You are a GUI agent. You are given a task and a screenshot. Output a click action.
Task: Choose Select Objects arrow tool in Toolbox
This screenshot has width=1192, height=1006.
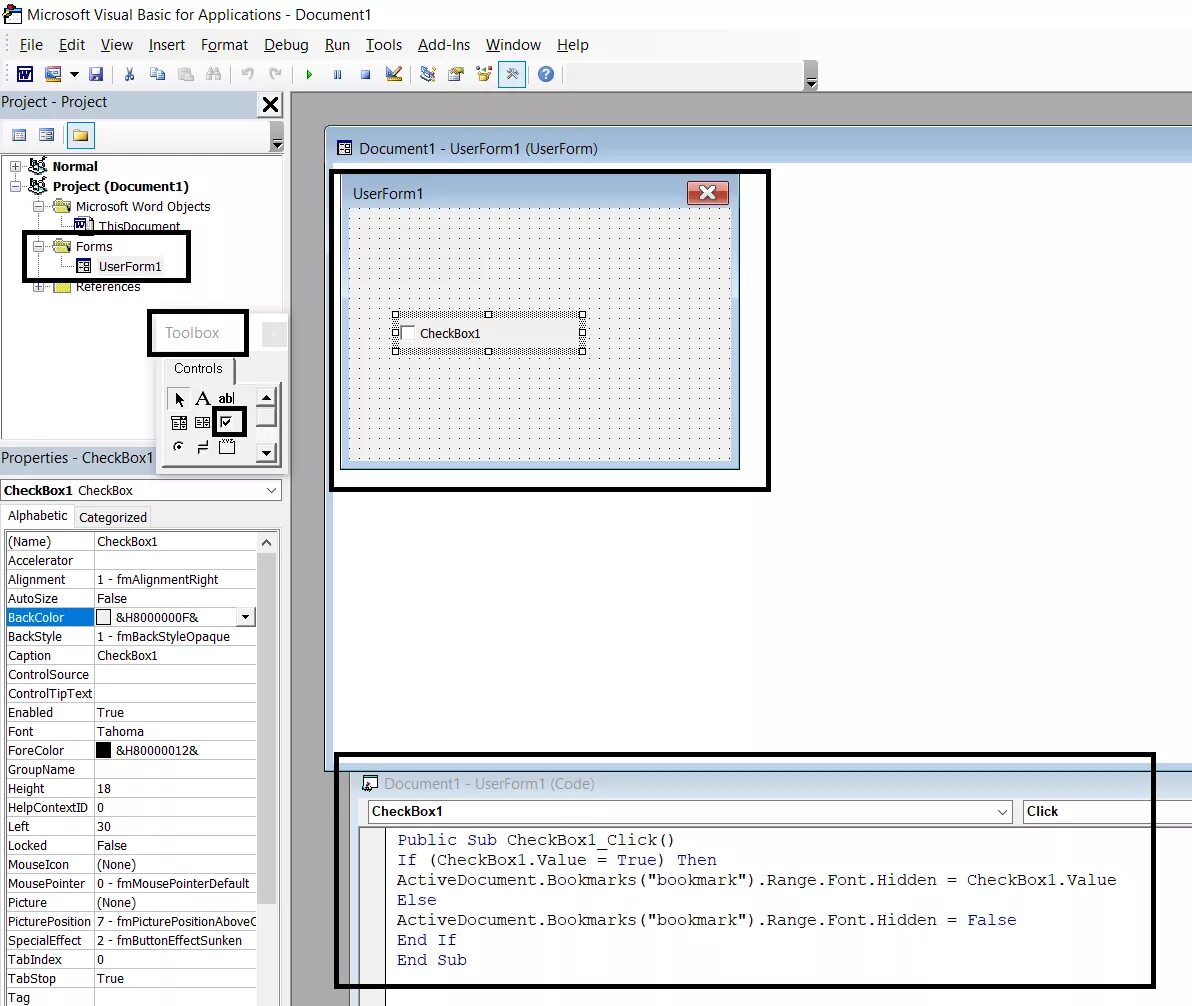[x=179, y=398]
